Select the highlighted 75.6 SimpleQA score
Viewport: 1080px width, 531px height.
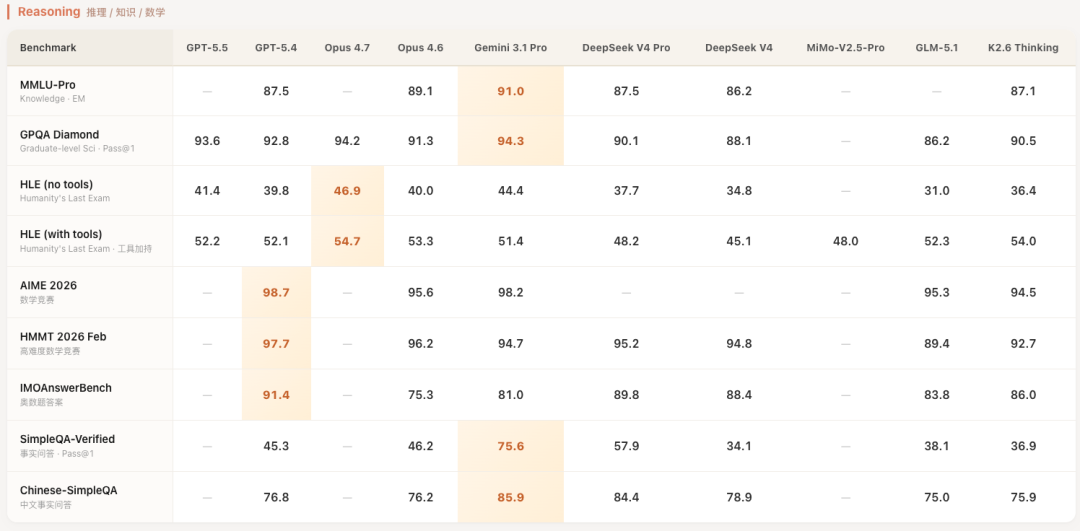511,446
